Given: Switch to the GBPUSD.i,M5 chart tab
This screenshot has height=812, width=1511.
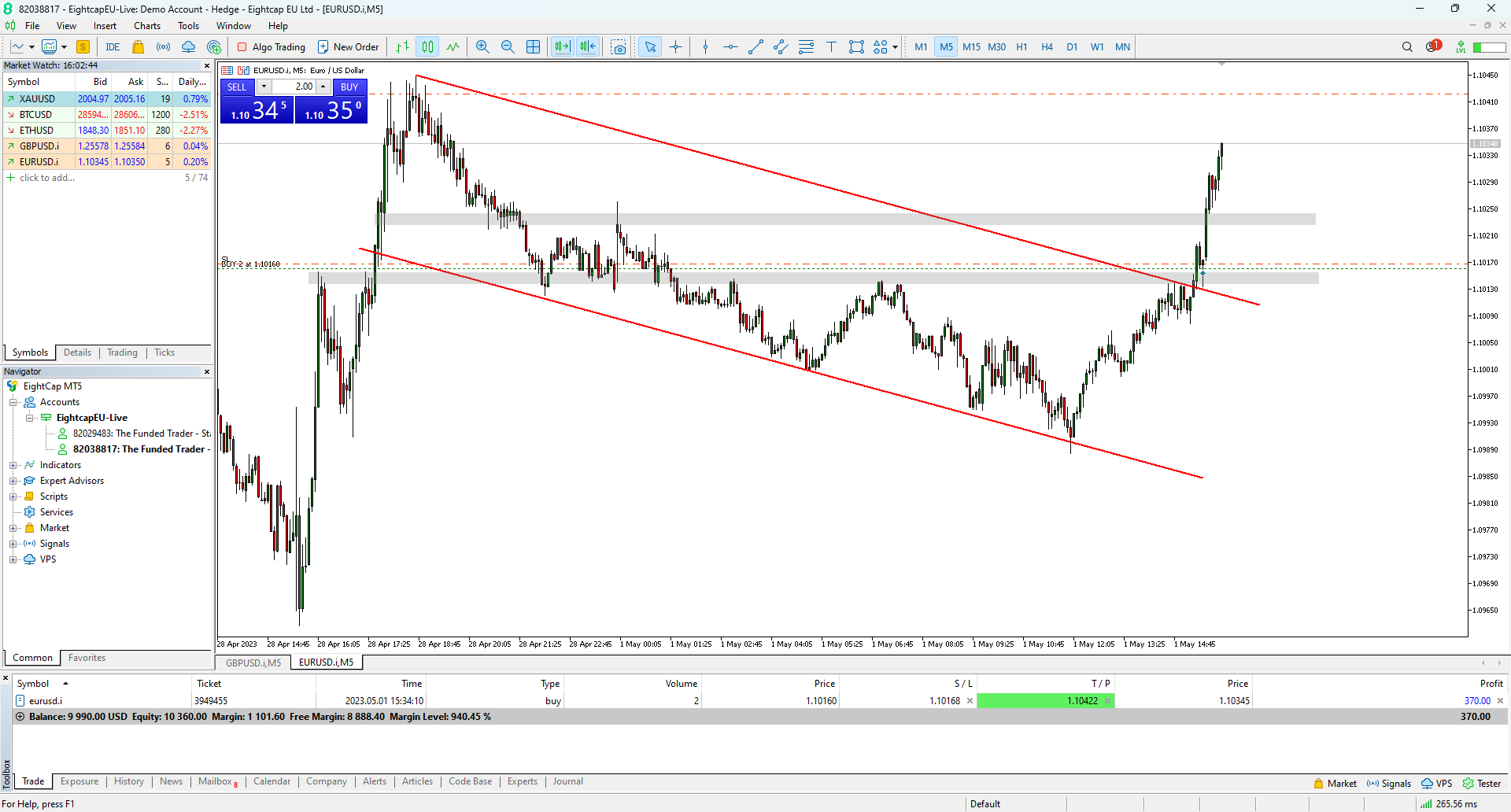Looking at the screenshot, I should [253, 663].
